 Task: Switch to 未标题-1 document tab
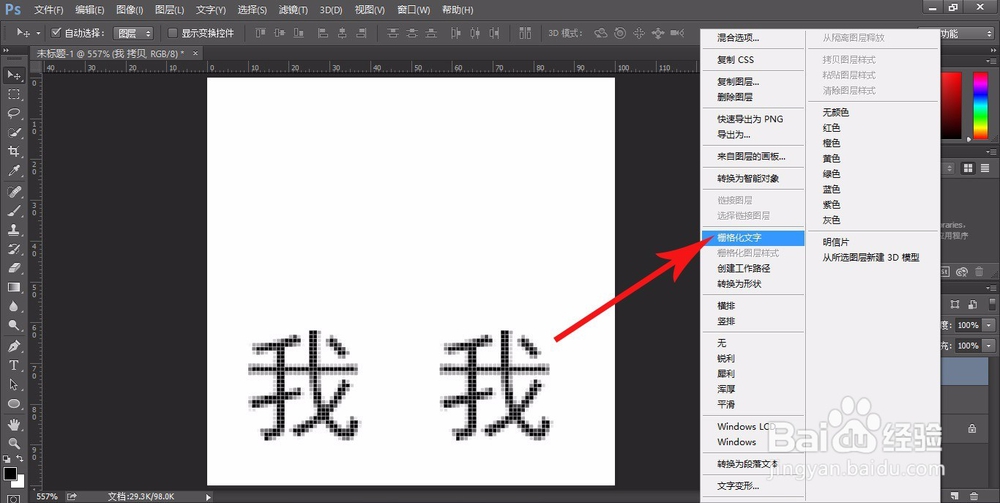(x=110, y=54)
